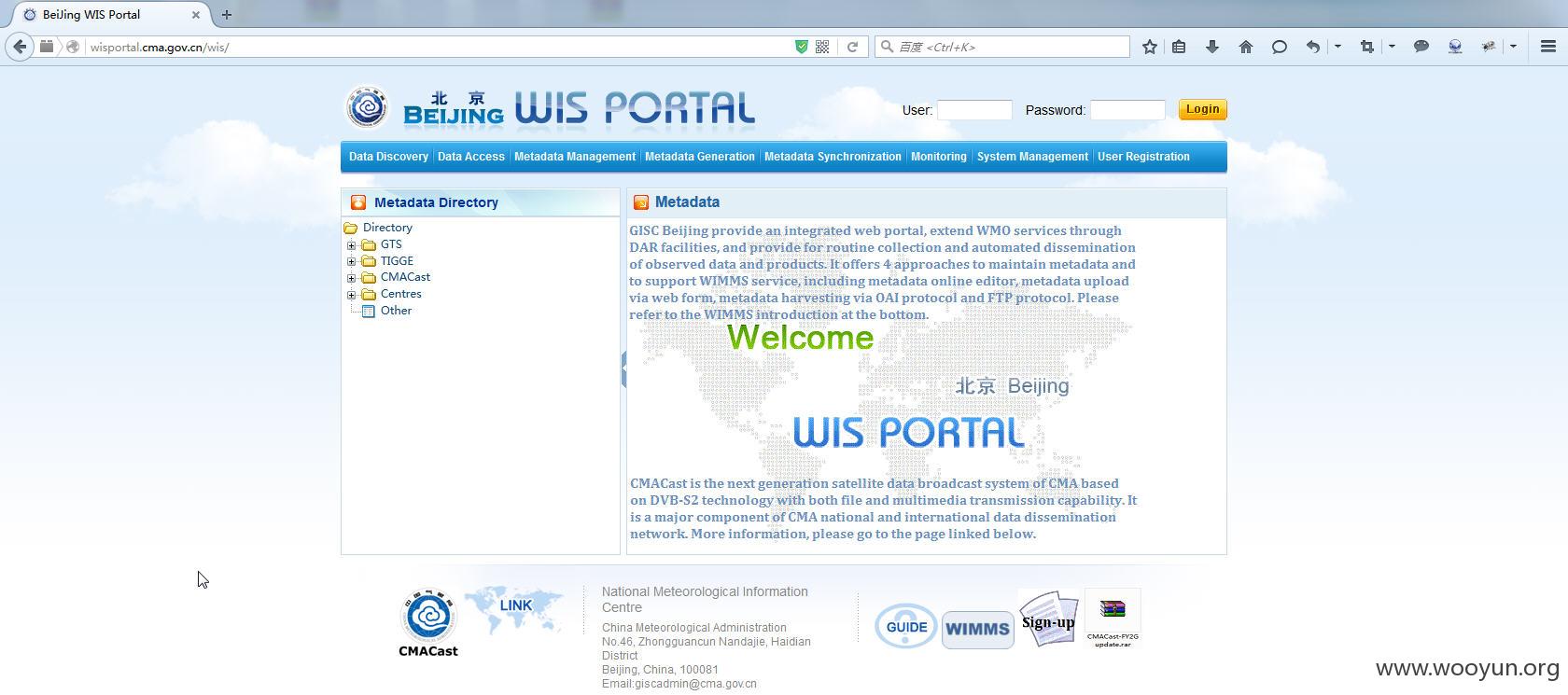Viewport: 1568px width, 695px height.
Task: Open the hamburger browser menu
Action: click(x=1548, y=47)
